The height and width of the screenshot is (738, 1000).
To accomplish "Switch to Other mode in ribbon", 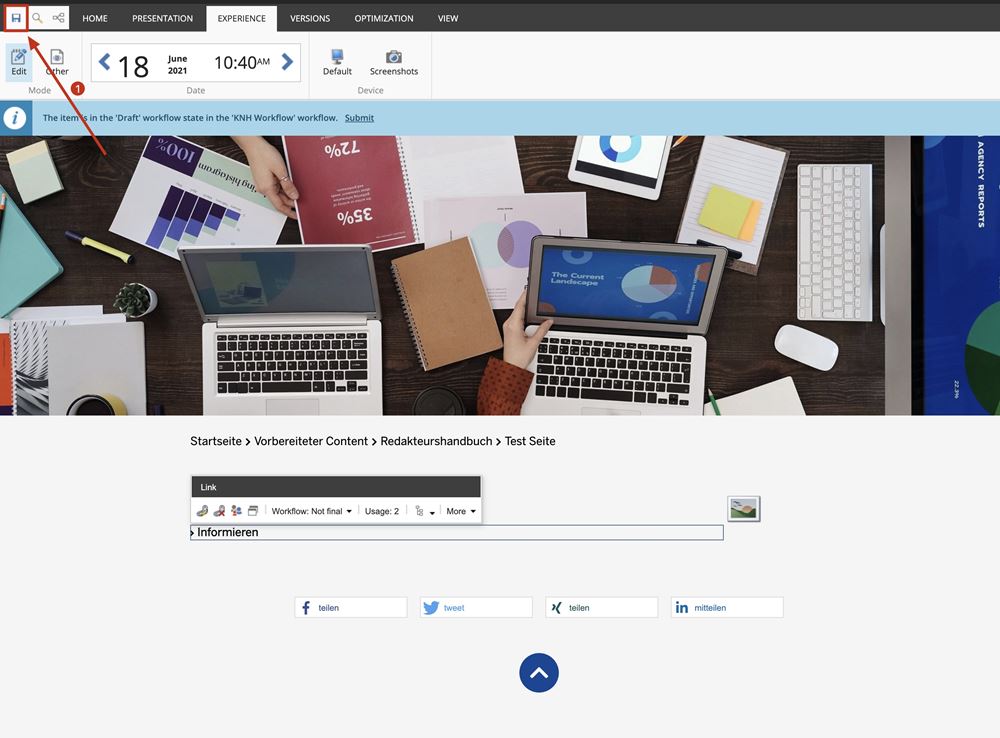I will tap(57, 62).
